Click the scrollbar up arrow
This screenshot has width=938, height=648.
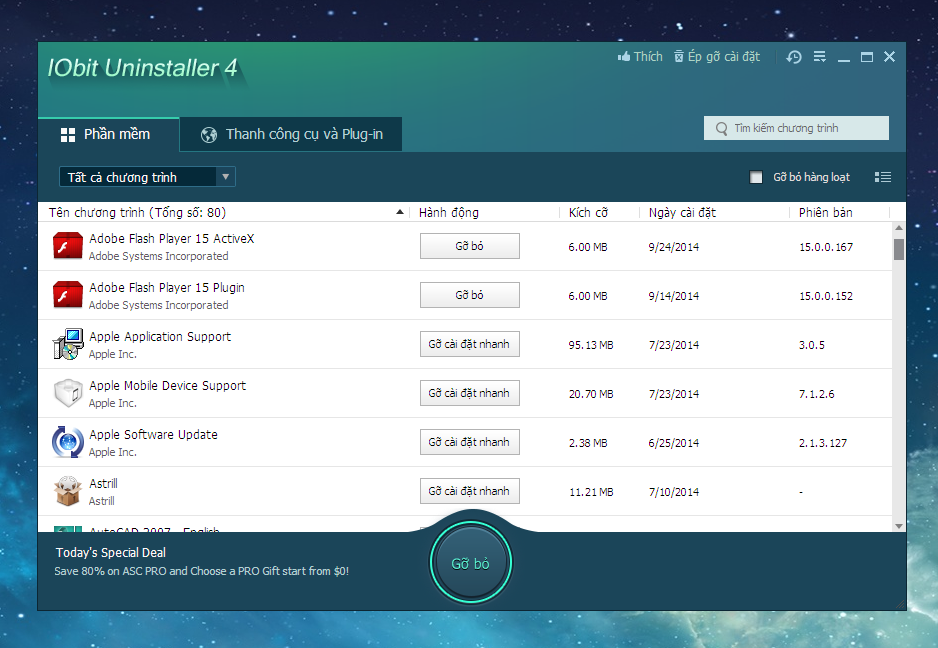(899, 228)
